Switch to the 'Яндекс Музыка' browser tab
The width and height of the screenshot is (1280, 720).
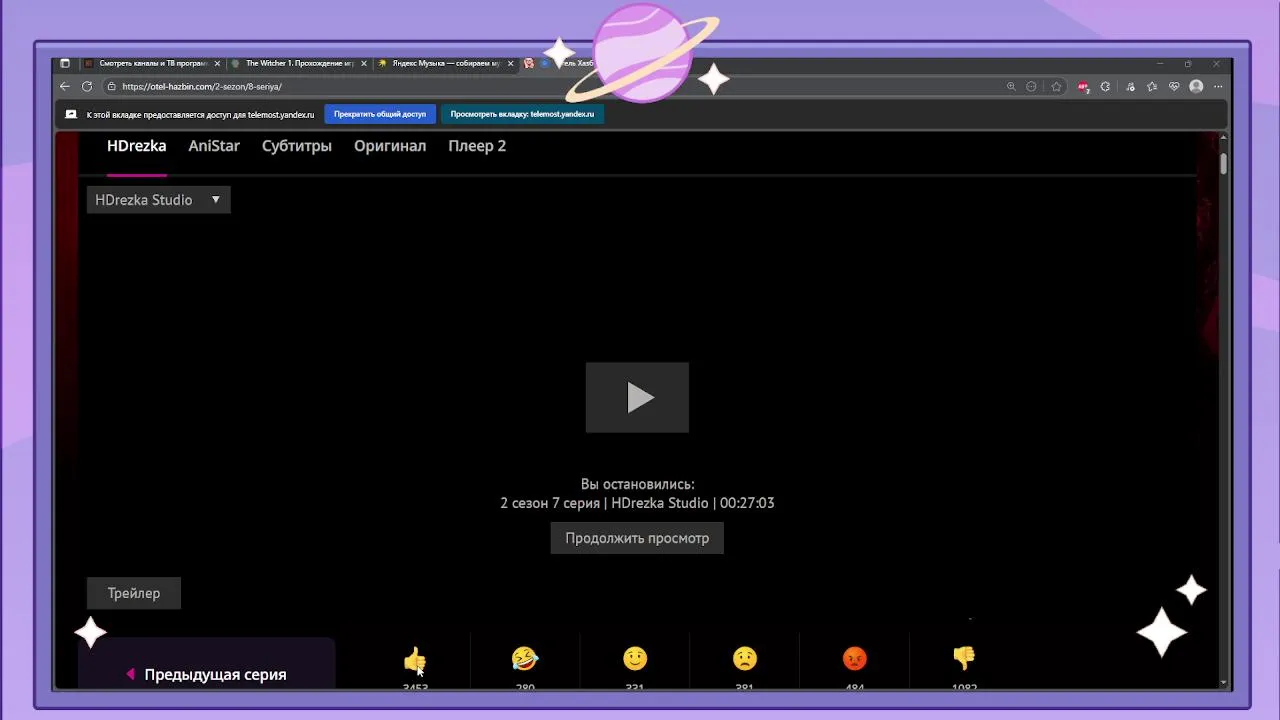445,63
